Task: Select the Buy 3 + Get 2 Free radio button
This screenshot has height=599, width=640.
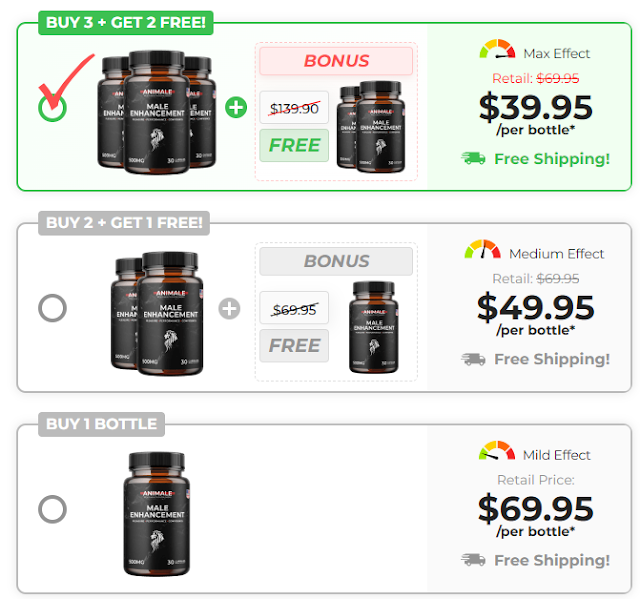Action: [52, 108]
